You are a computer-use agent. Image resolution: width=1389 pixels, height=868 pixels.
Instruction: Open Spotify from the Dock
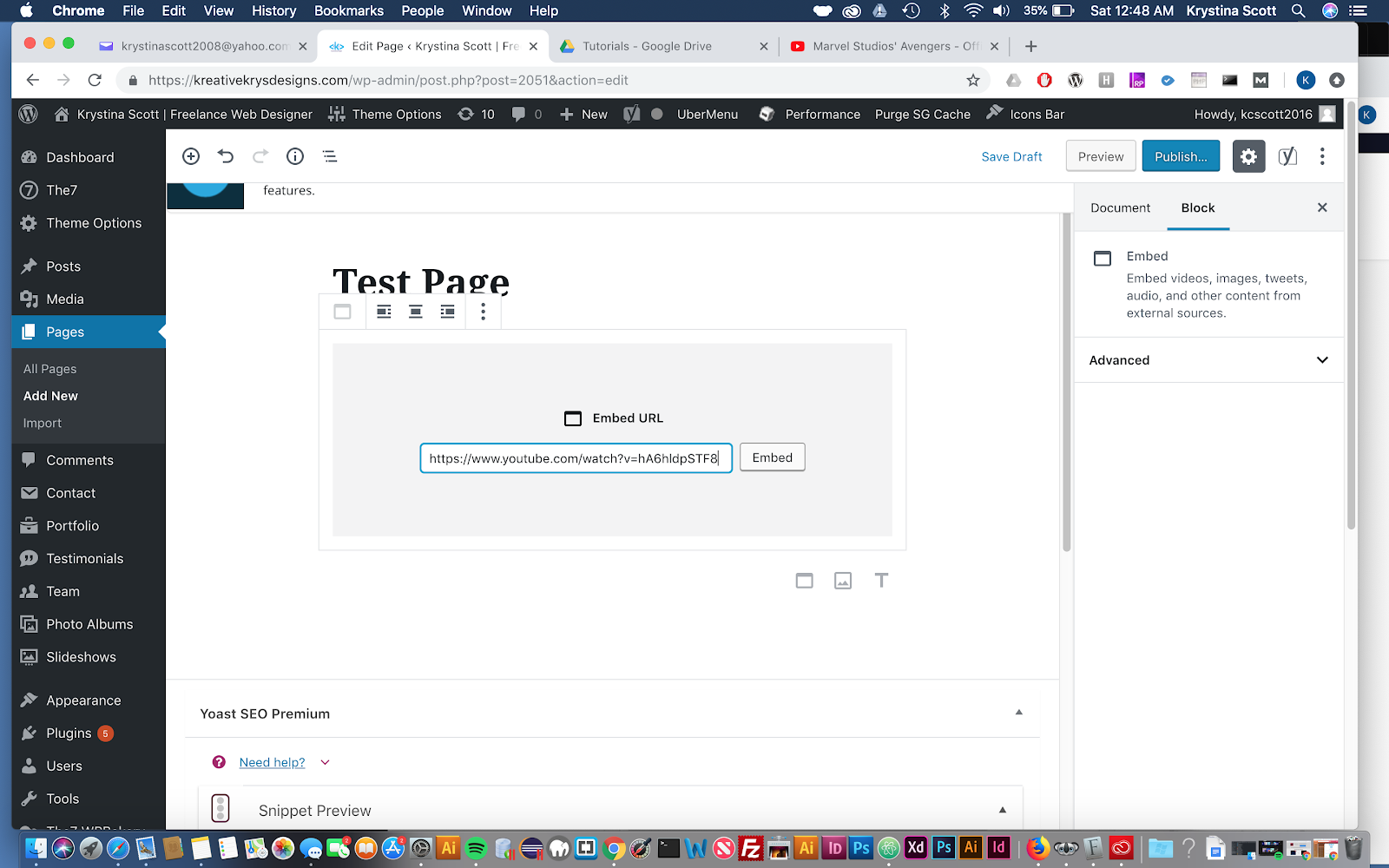(476, 848)
